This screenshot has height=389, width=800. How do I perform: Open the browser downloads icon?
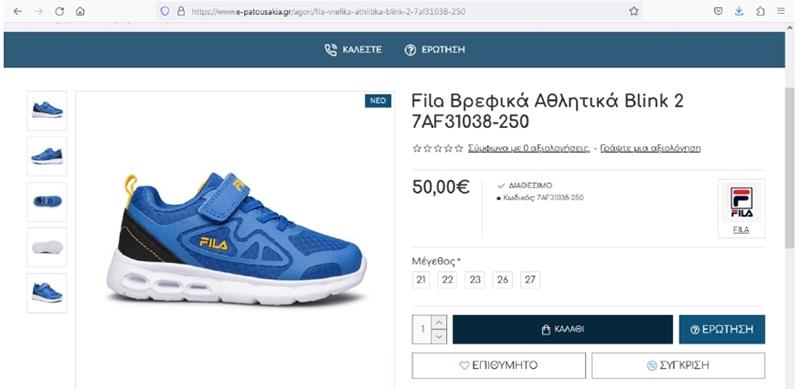point(739,11)
